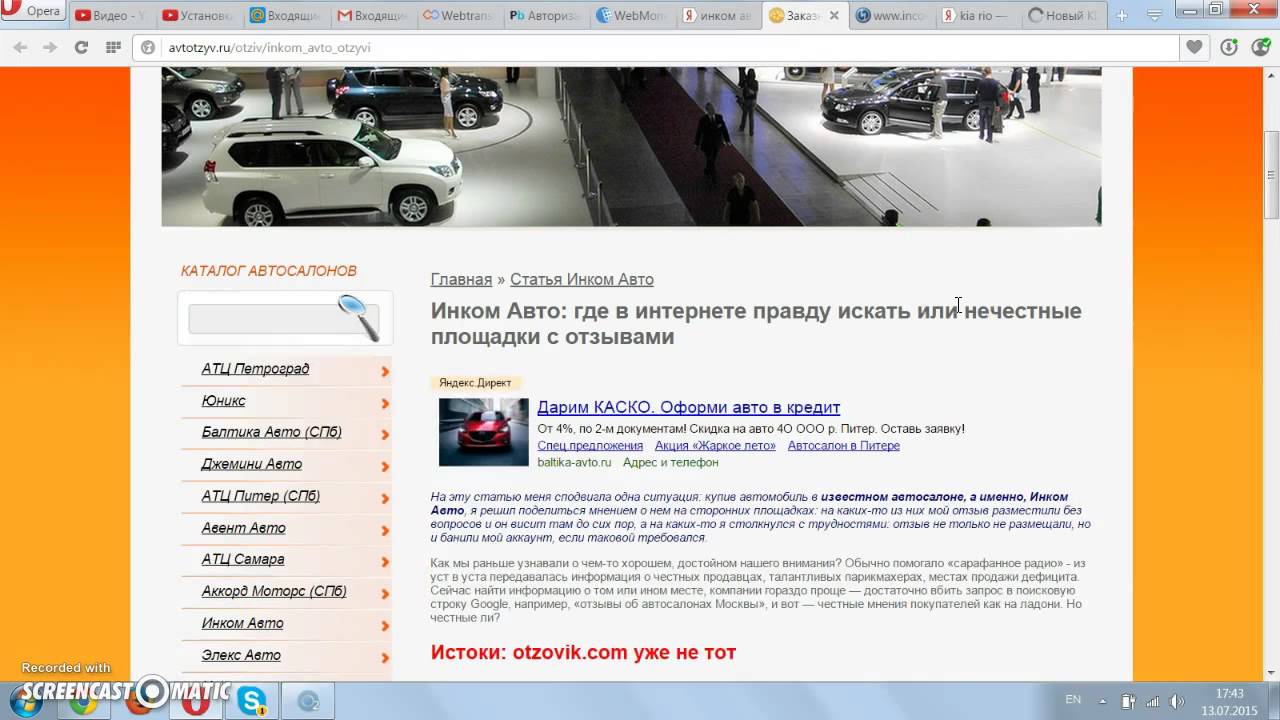Click the arrow next to Элекс Авто
1280x720 pixels.
point(385,658)
